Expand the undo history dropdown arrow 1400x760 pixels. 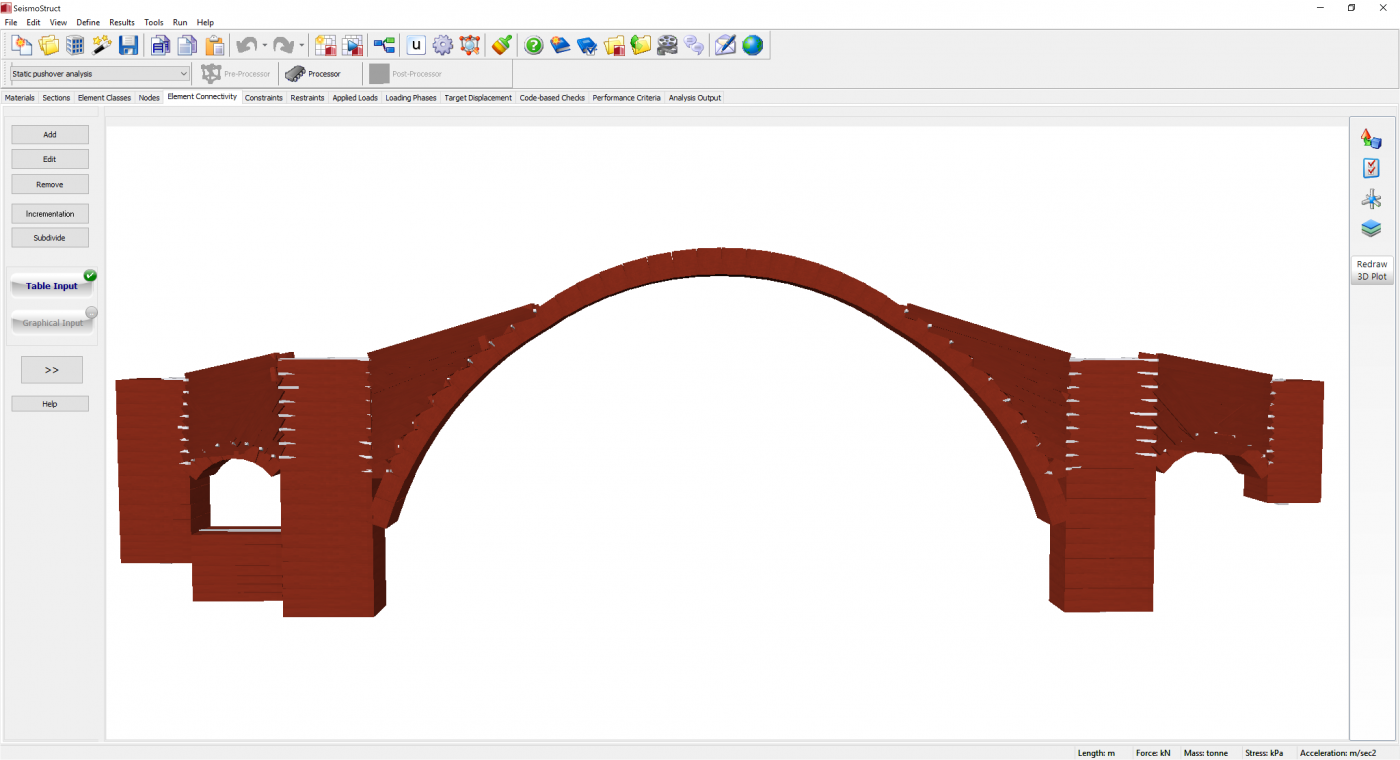pyautogui.click(x=265, y=46)
